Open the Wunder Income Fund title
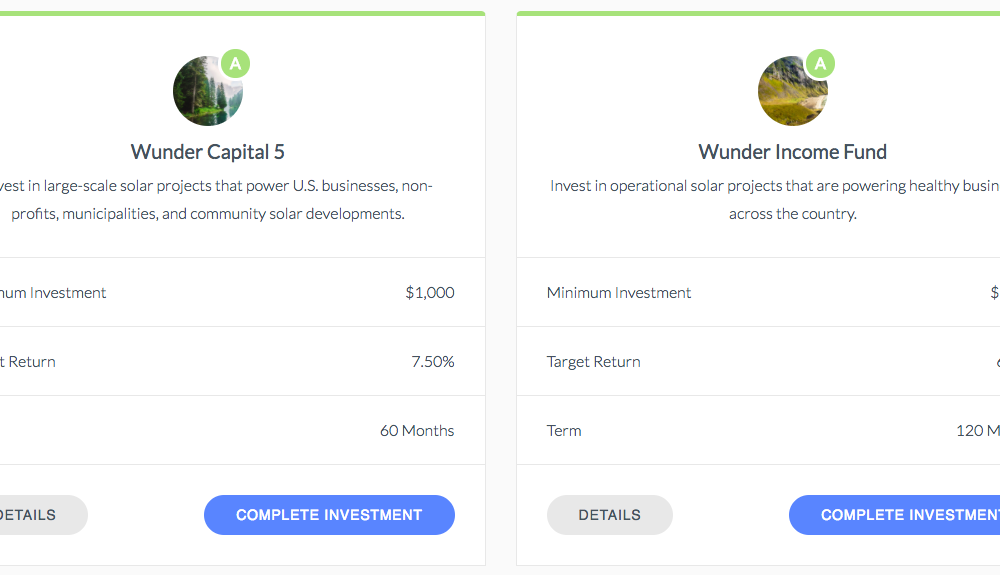The width and height of the screenshot is (1000, 575). pos(793,152)
